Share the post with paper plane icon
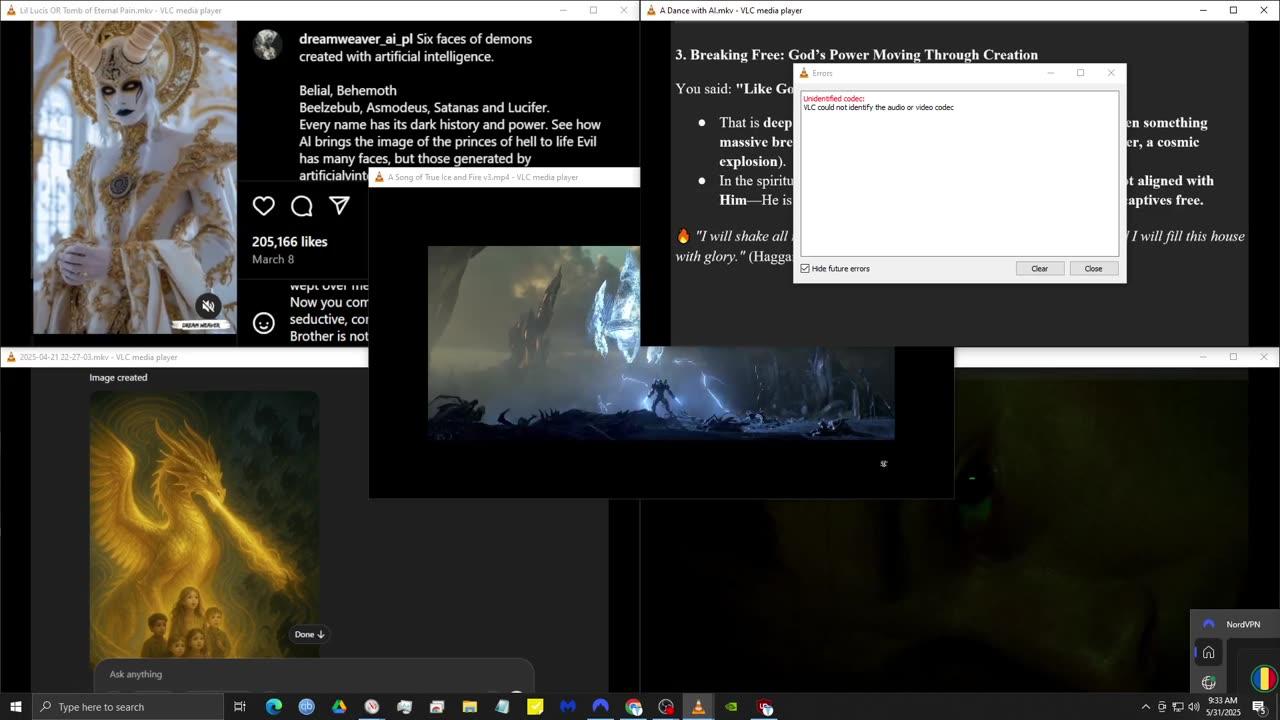Viewport: 1280px width, 720px height. (340, 206)
